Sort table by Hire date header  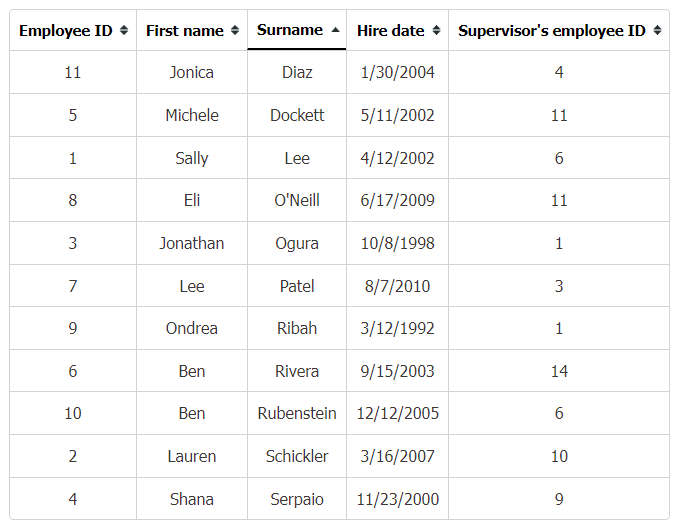[x=398, y=30]
